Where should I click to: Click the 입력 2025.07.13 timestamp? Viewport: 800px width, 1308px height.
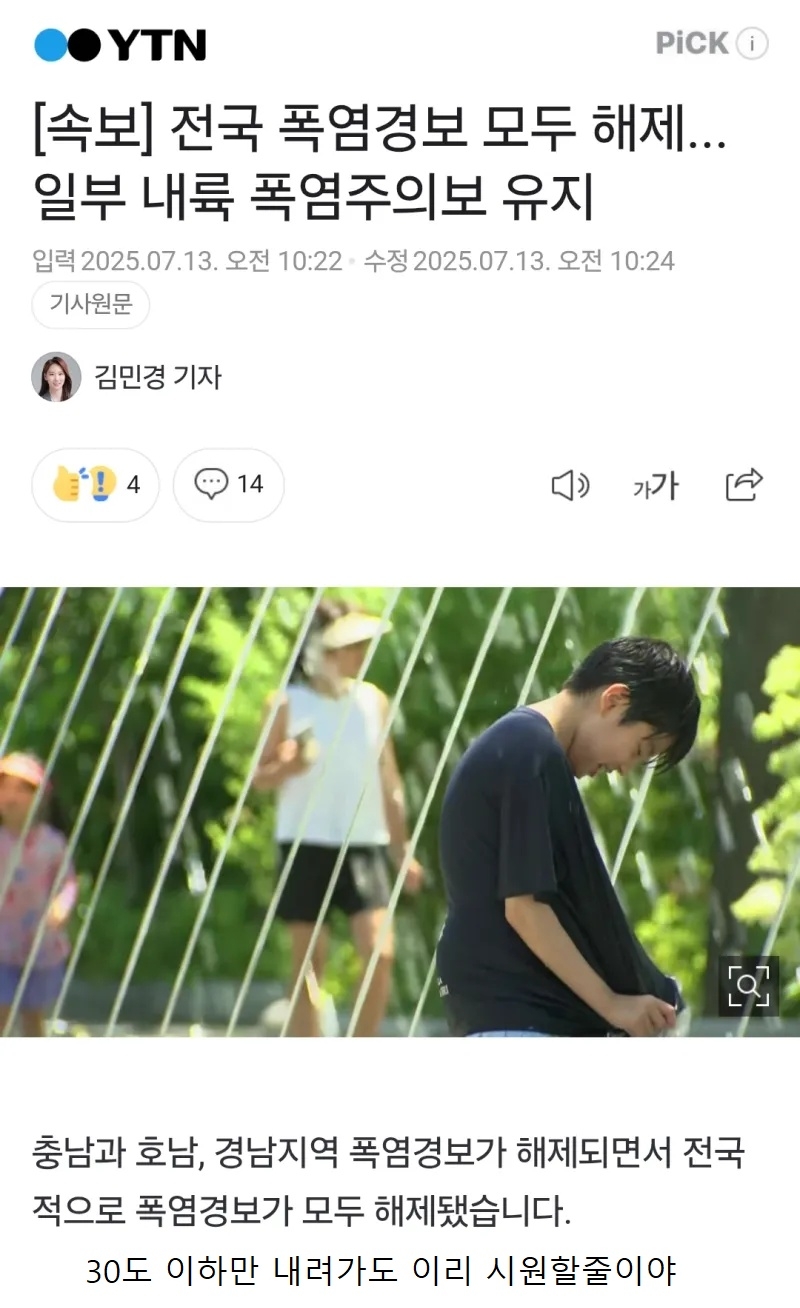pos(187,262)
